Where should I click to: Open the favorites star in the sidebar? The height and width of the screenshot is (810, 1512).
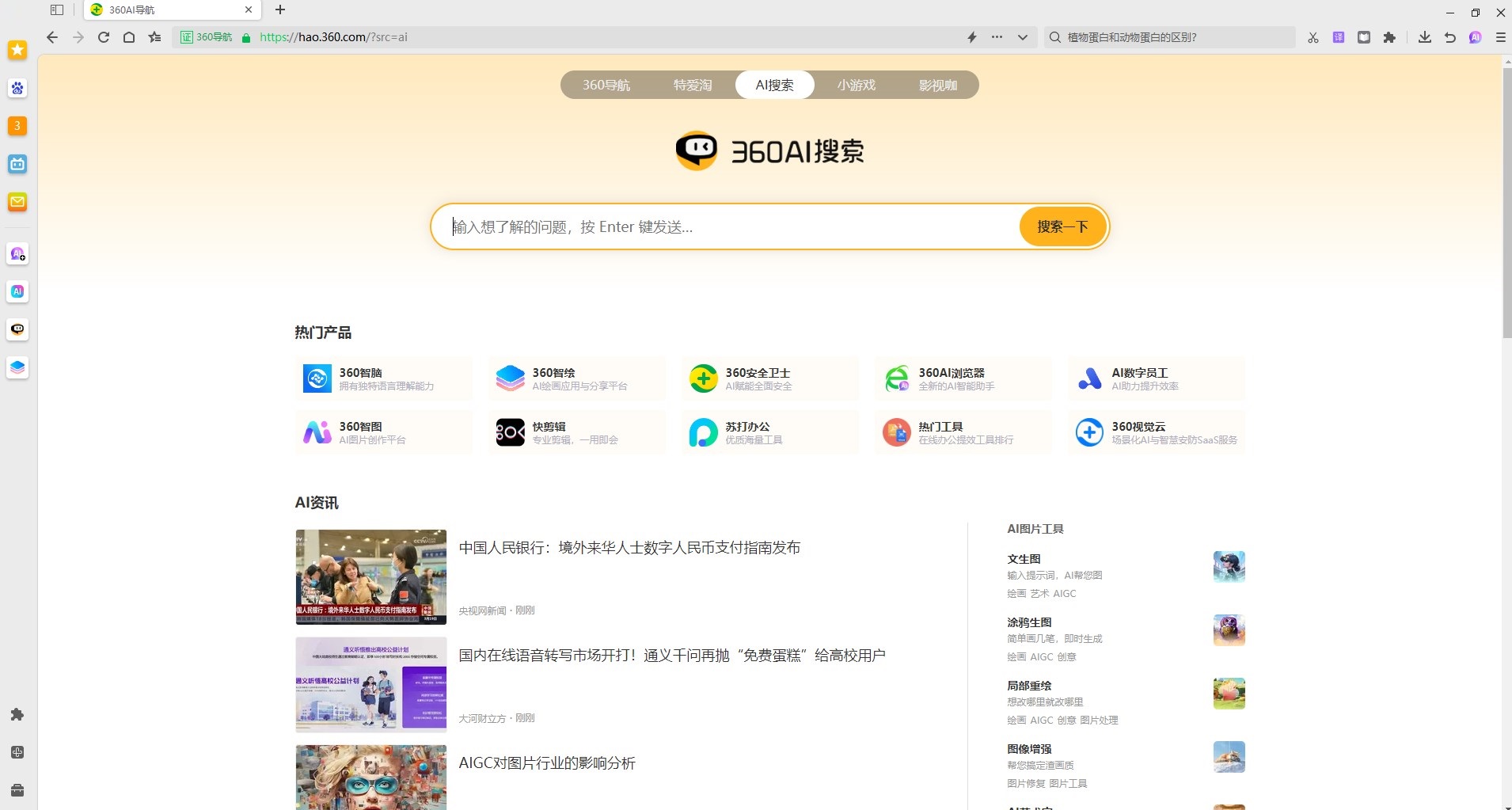click(x=17, y=50)
